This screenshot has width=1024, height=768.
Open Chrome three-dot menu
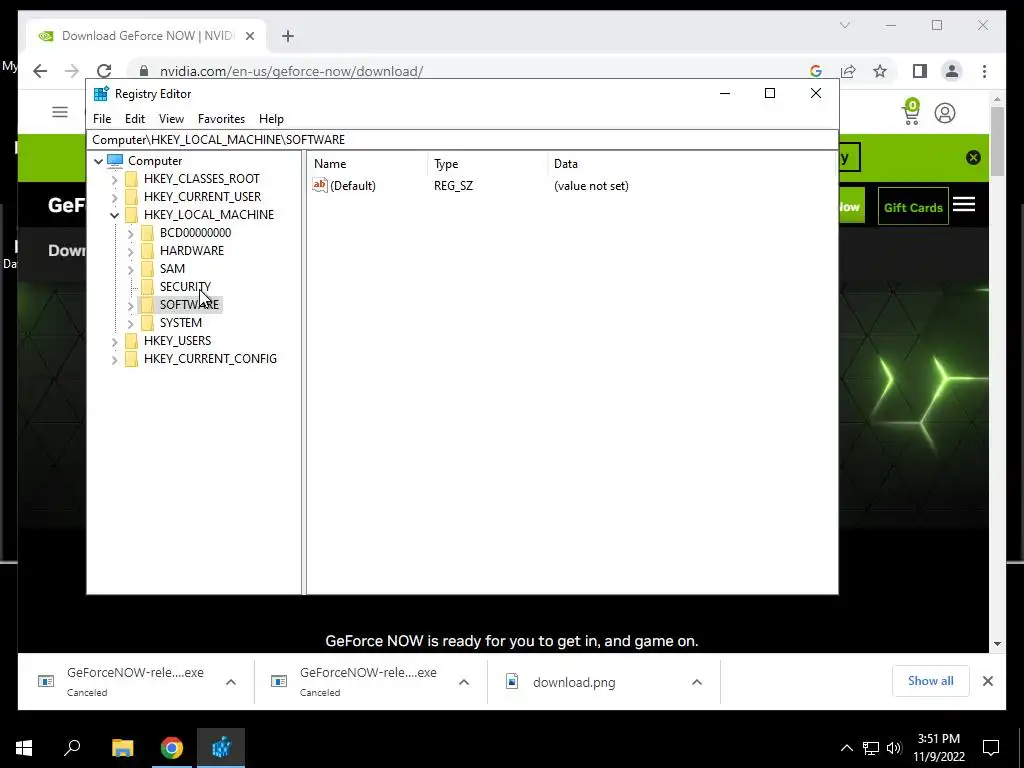(984, 71)
